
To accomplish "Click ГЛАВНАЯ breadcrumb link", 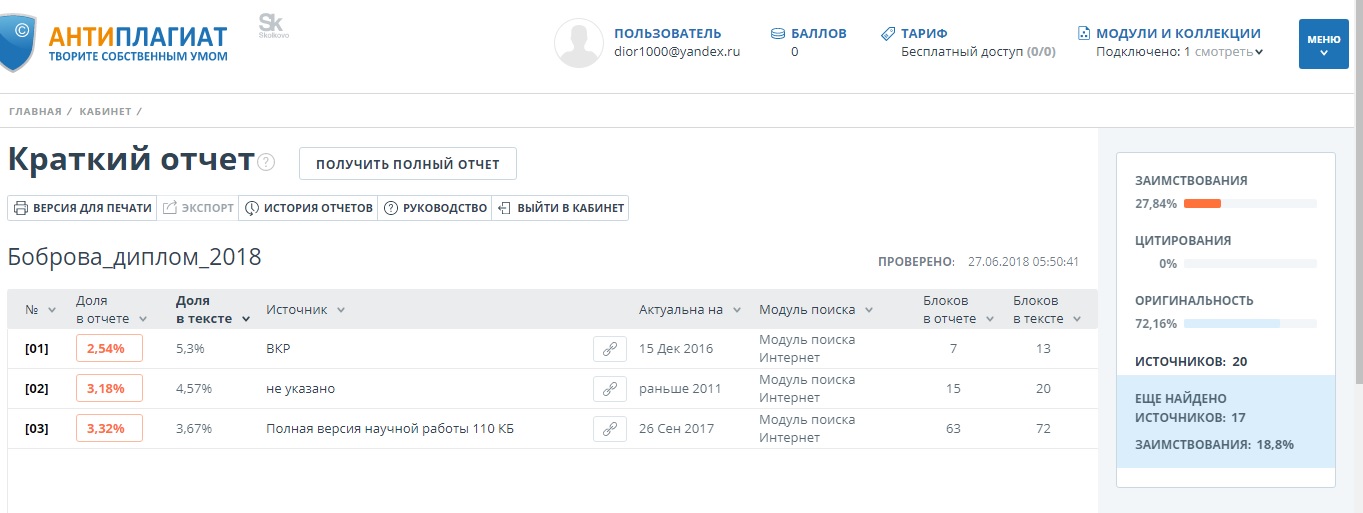I will tap(35, 111).
